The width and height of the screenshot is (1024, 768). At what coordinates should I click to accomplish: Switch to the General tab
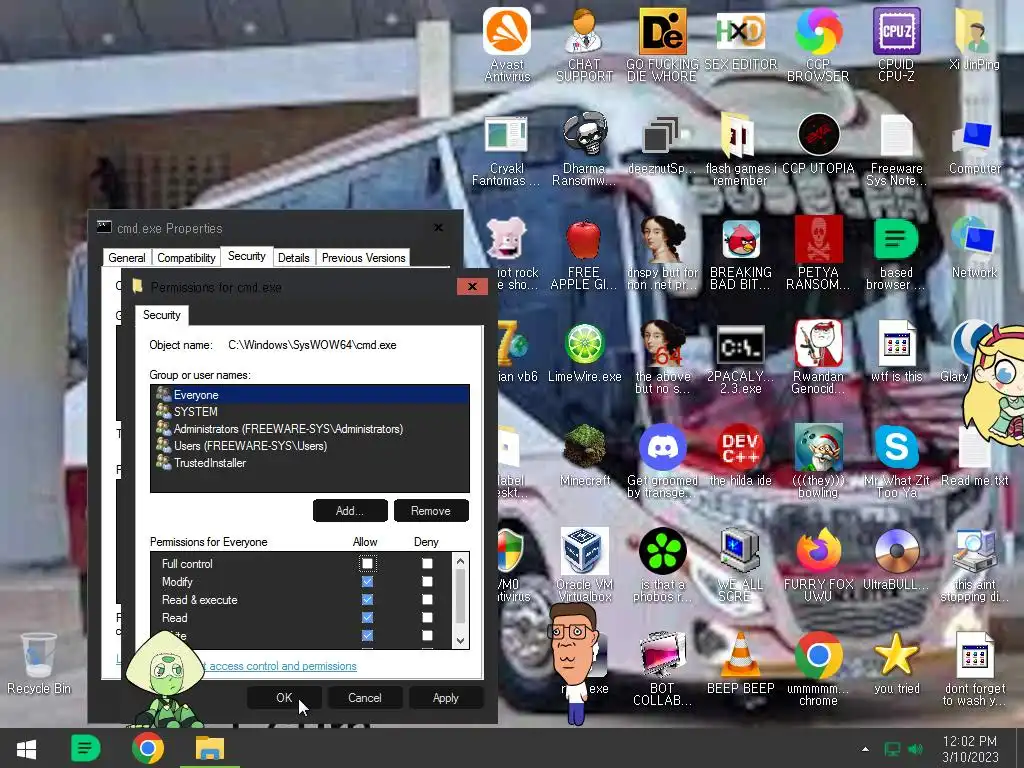pos(127,258)
